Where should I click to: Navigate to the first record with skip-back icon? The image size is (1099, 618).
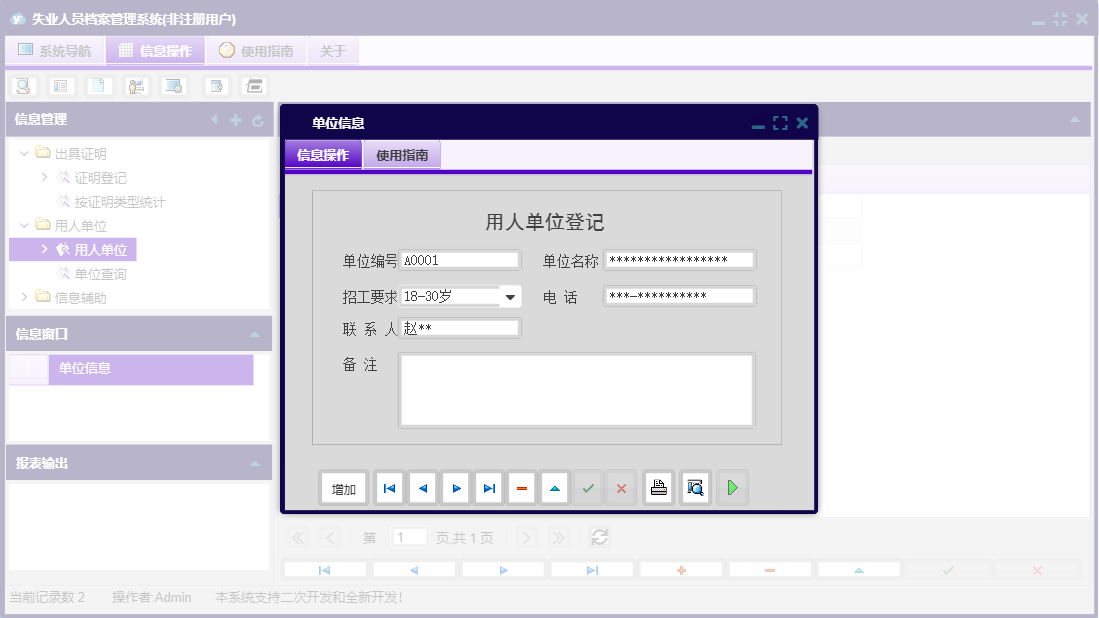coord(389,488)
